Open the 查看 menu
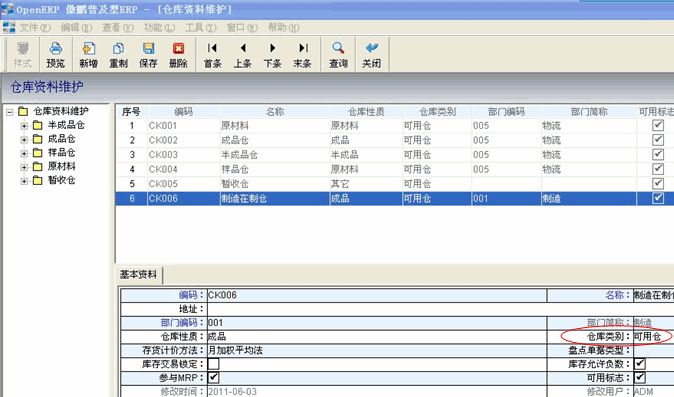Image resolution: width=674 pixels, height=397 pixels. pyautogui.click(x=117, y=28)
